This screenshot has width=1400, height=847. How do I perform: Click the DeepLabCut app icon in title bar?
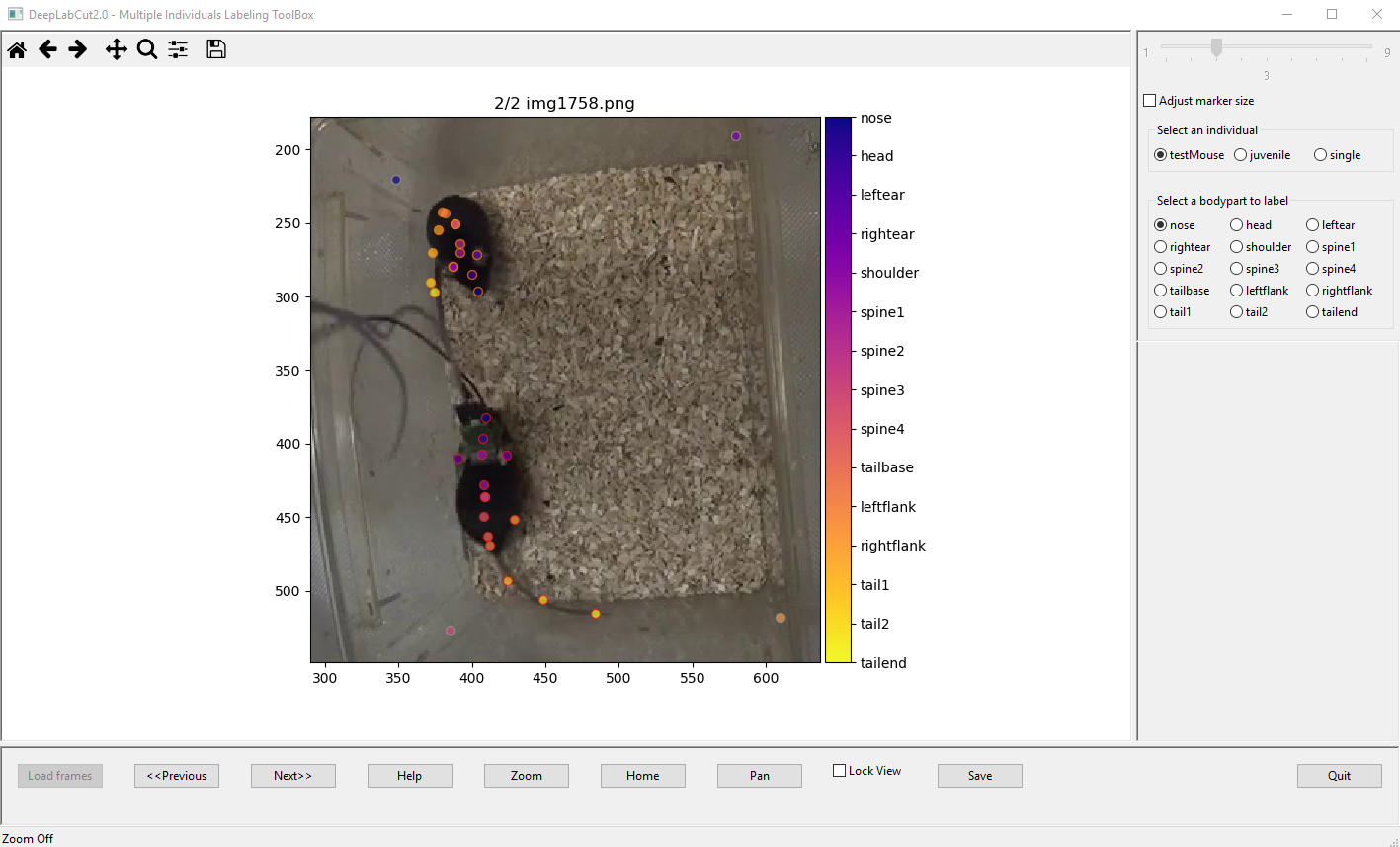coord(15,14)
